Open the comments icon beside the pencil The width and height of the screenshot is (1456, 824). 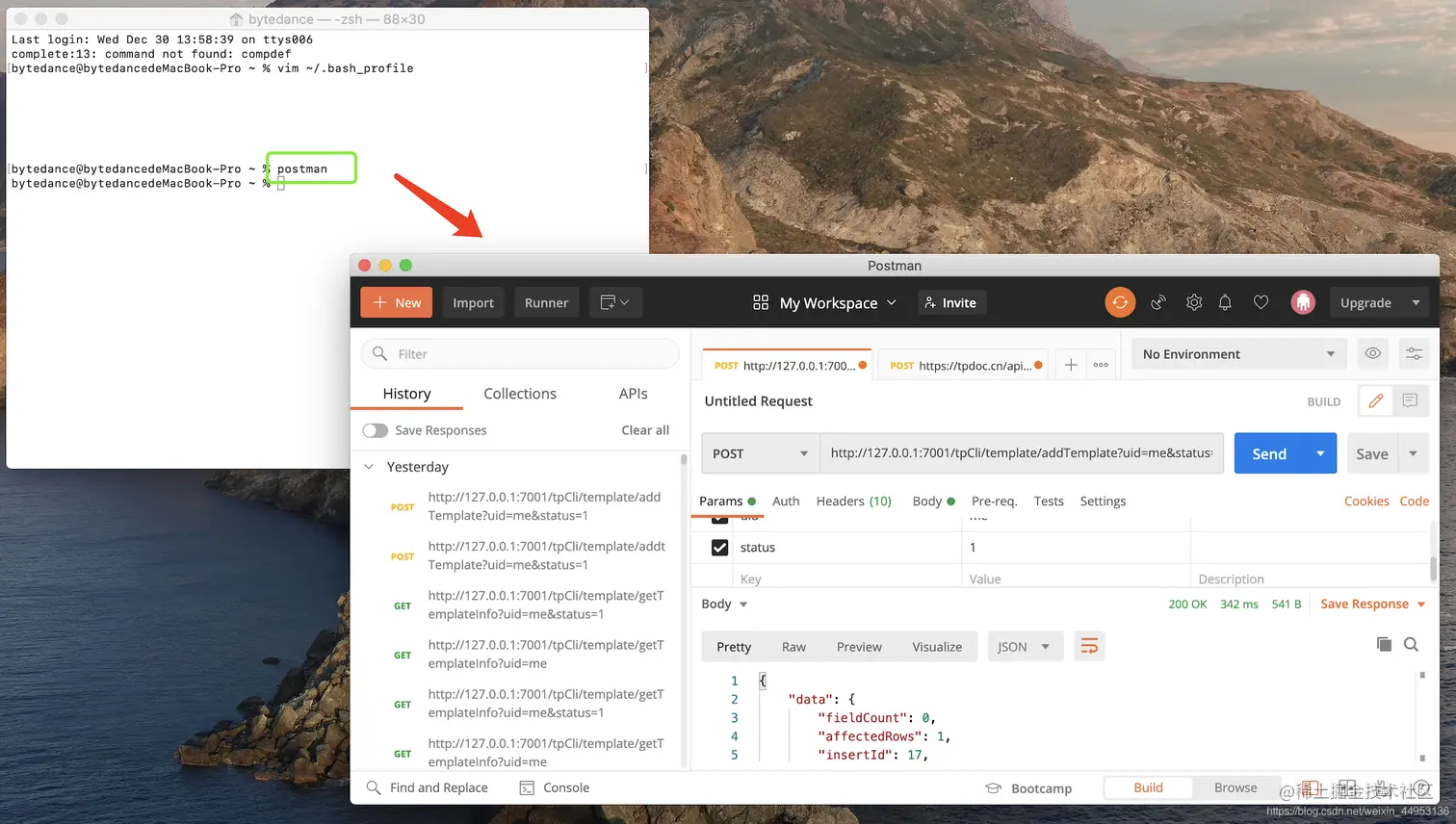tap(1410, 400)
